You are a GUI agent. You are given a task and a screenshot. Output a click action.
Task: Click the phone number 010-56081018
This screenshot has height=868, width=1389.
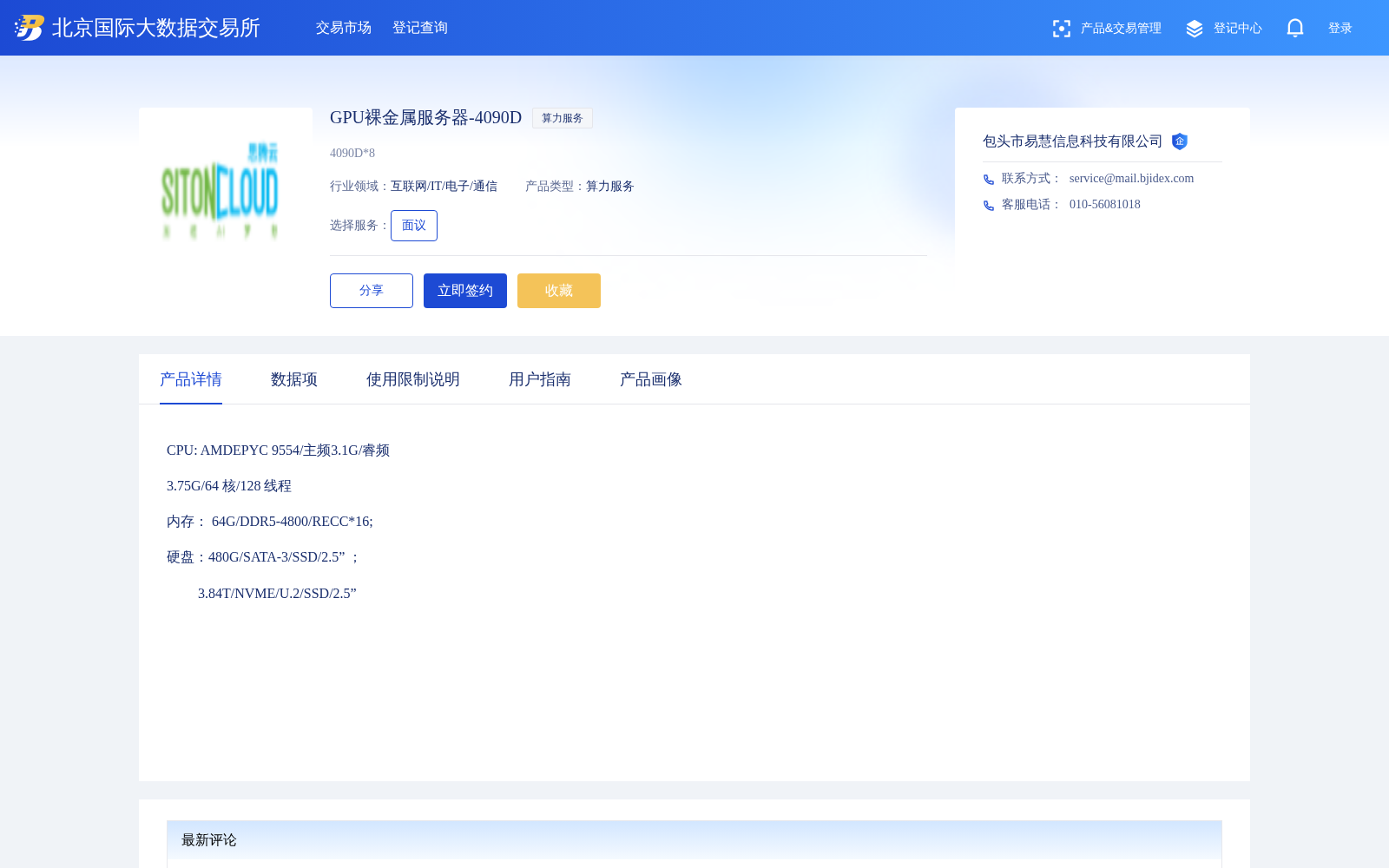(x=1105, y=204)
